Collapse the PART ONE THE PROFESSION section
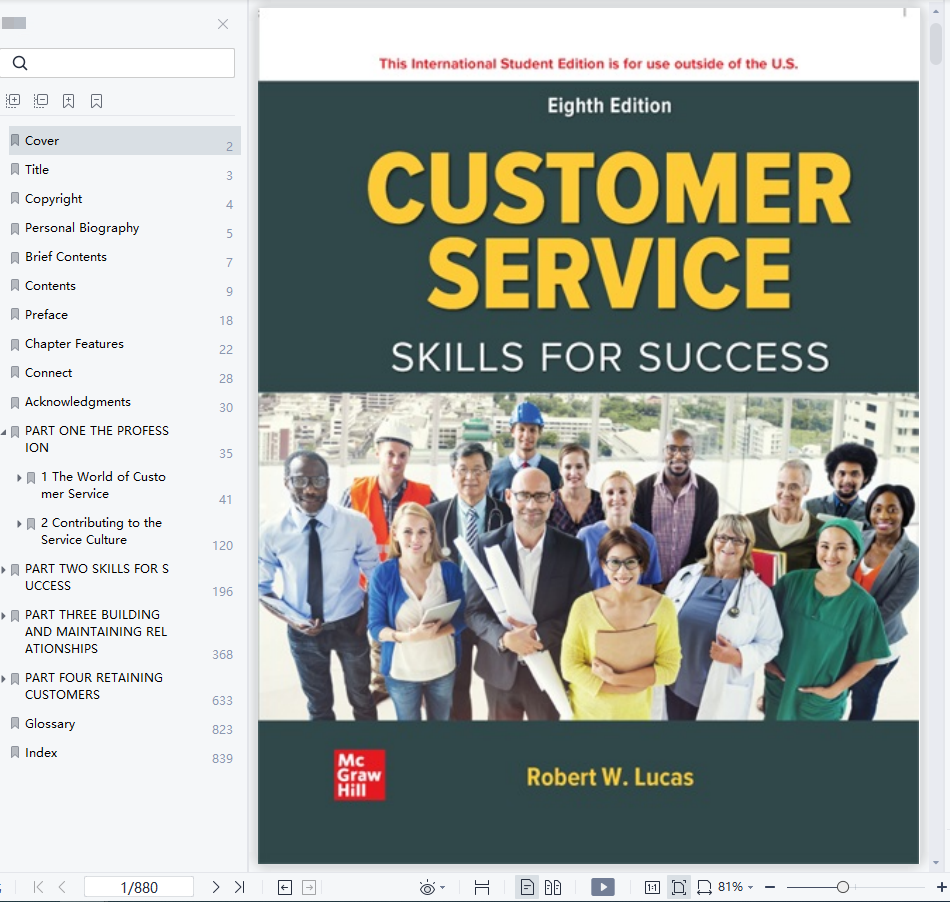950x902 pixels. (4, 432)
